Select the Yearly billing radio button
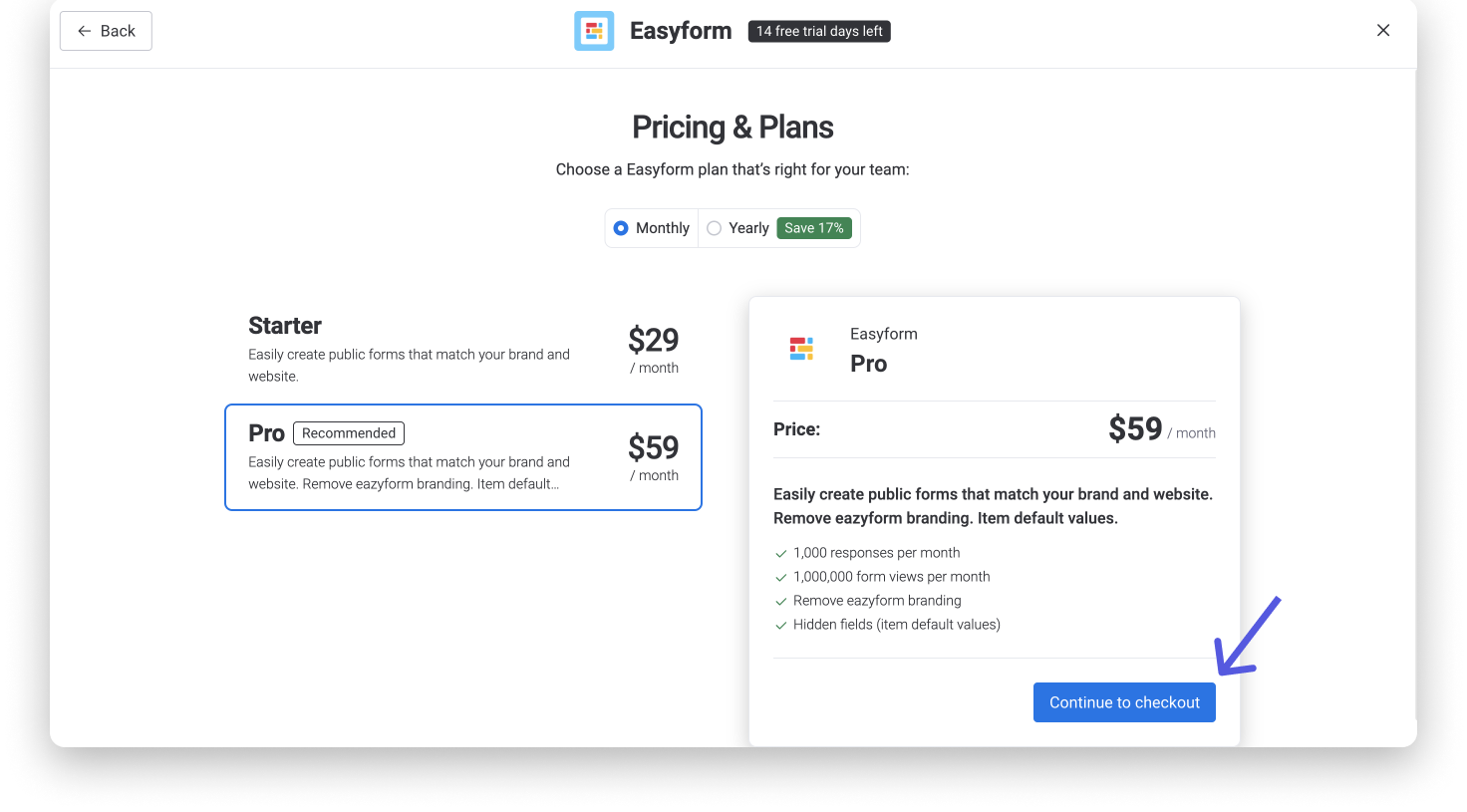The width and height of the screenshot is (1467, 812). click(x=714, y=228)
